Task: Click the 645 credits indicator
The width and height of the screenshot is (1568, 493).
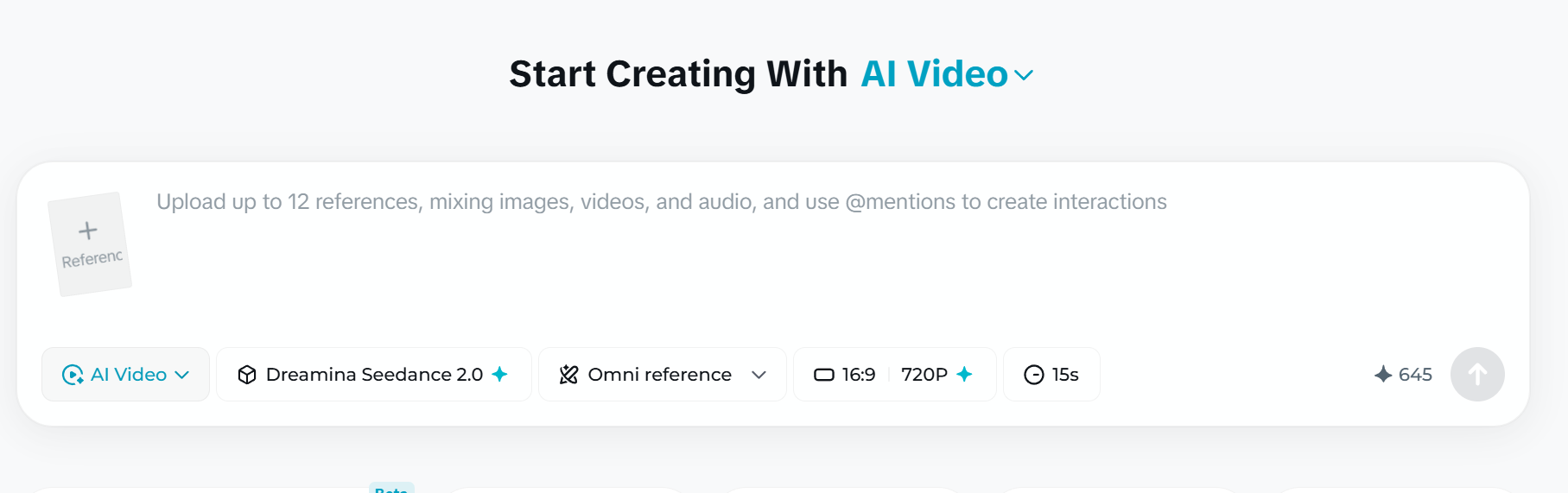Action: point(1403,375)
